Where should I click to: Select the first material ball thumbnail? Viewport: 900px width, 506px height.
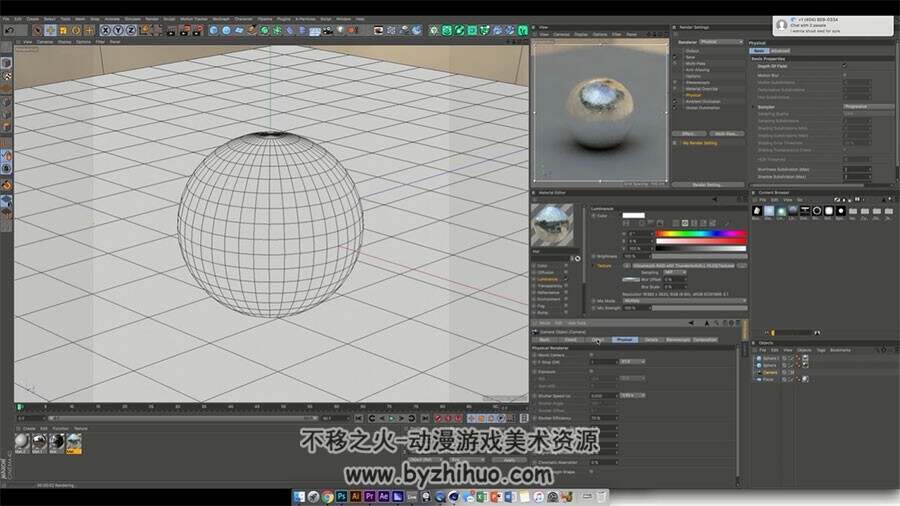click(22, 442)
